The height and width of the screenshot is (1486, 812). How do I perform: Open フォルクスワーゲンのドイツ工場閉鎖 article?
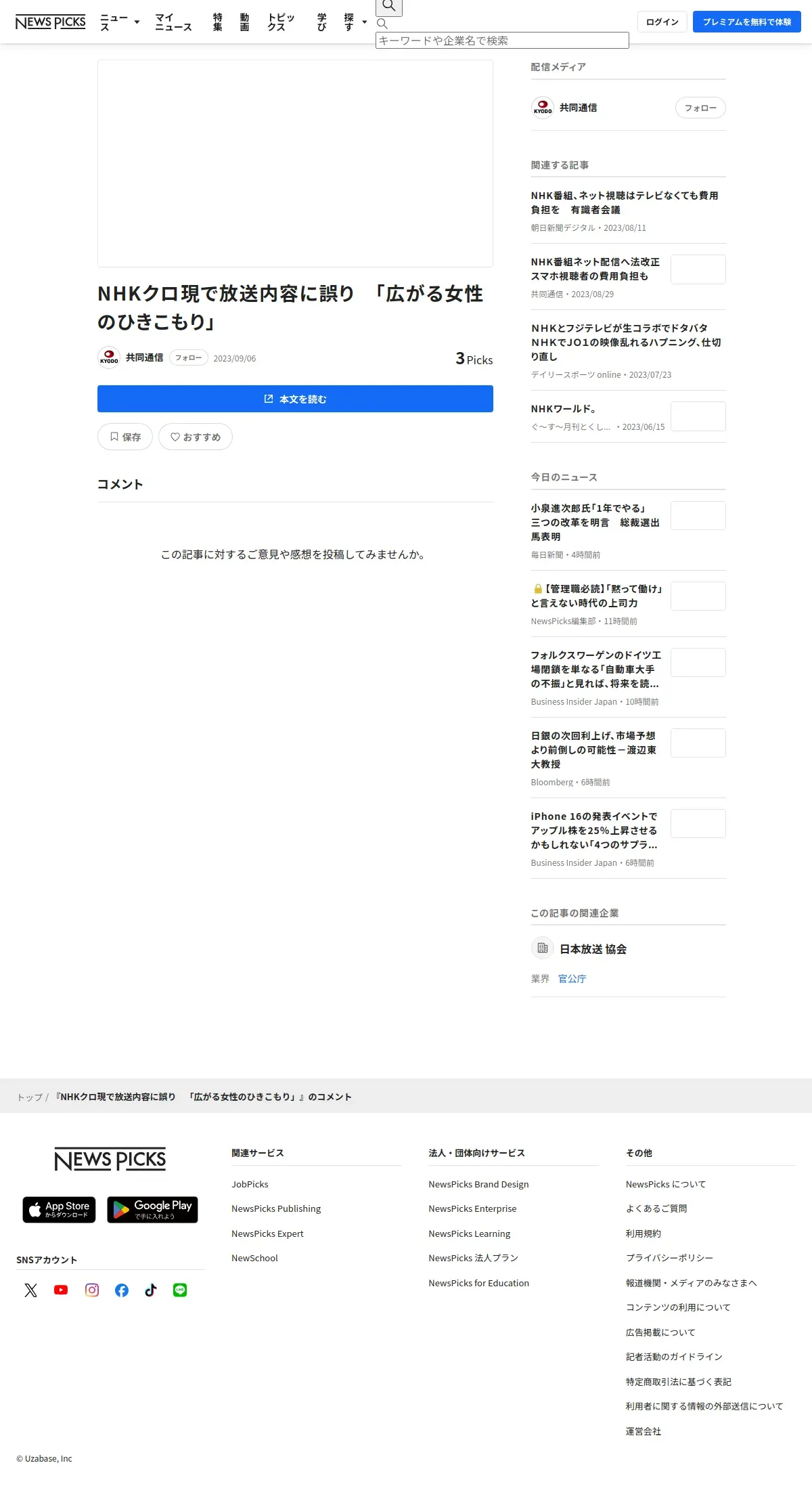pyautogui.click(x=596, y=669)
